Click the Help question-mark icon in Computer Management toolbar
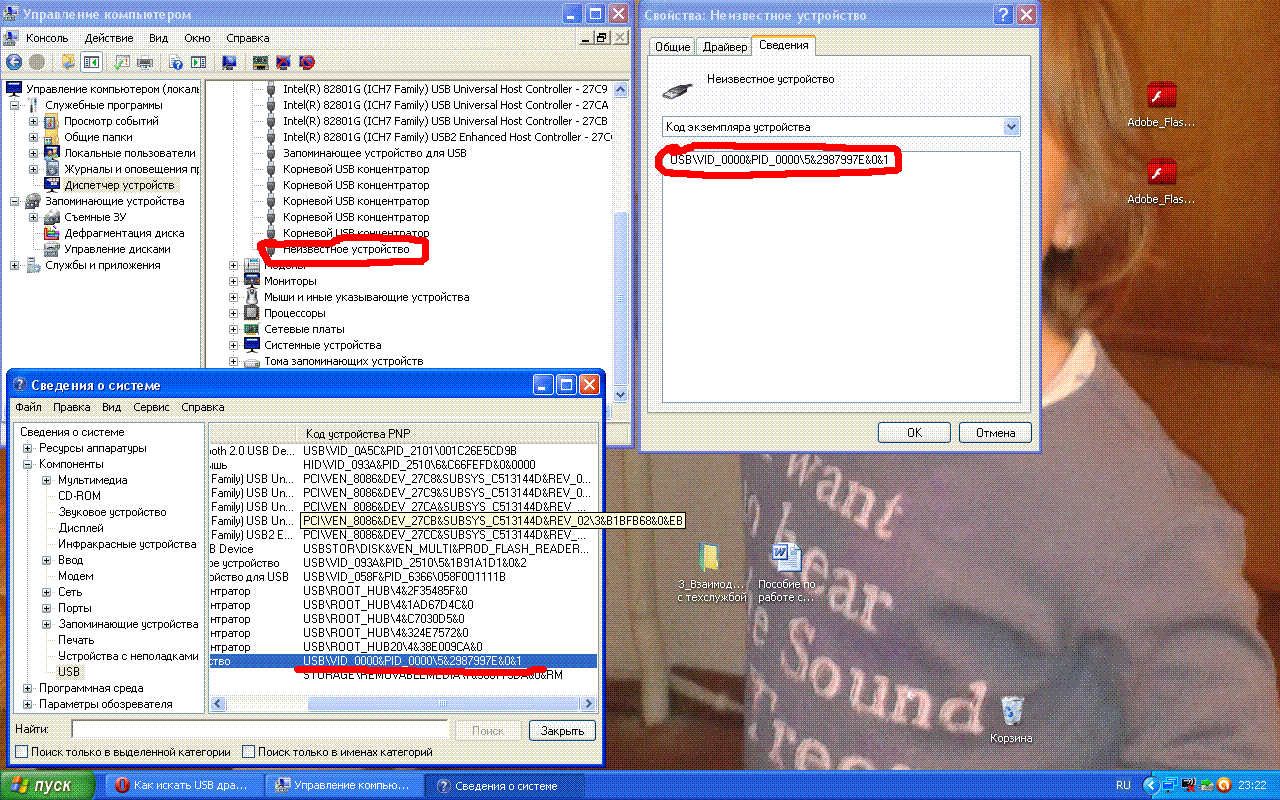 click(174, 62)
